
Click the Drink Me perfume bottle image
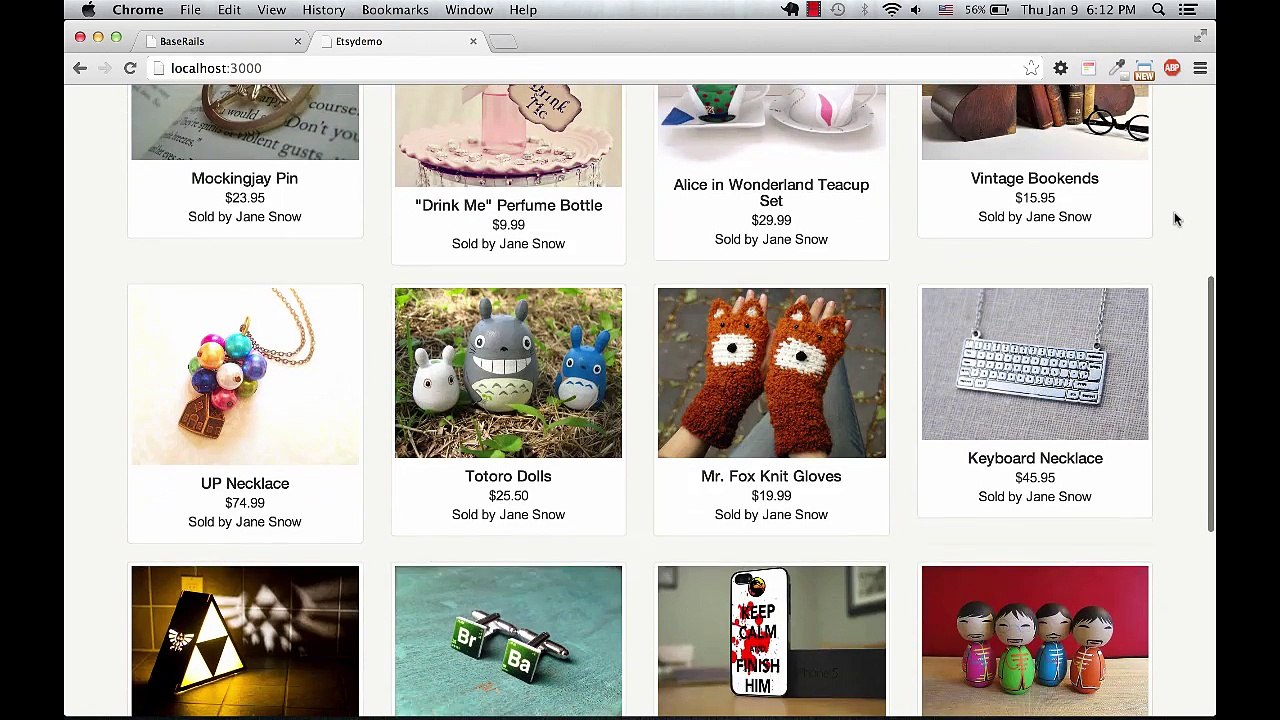tap(508, 135)
